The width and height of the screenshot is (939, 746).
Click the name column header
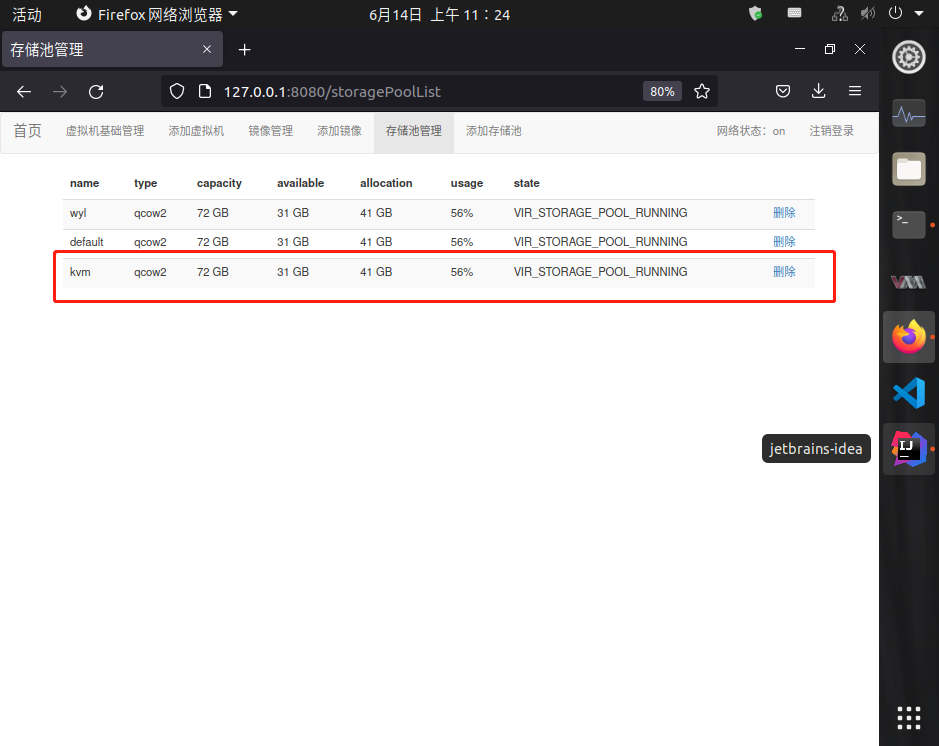click(x=84, y=183)
